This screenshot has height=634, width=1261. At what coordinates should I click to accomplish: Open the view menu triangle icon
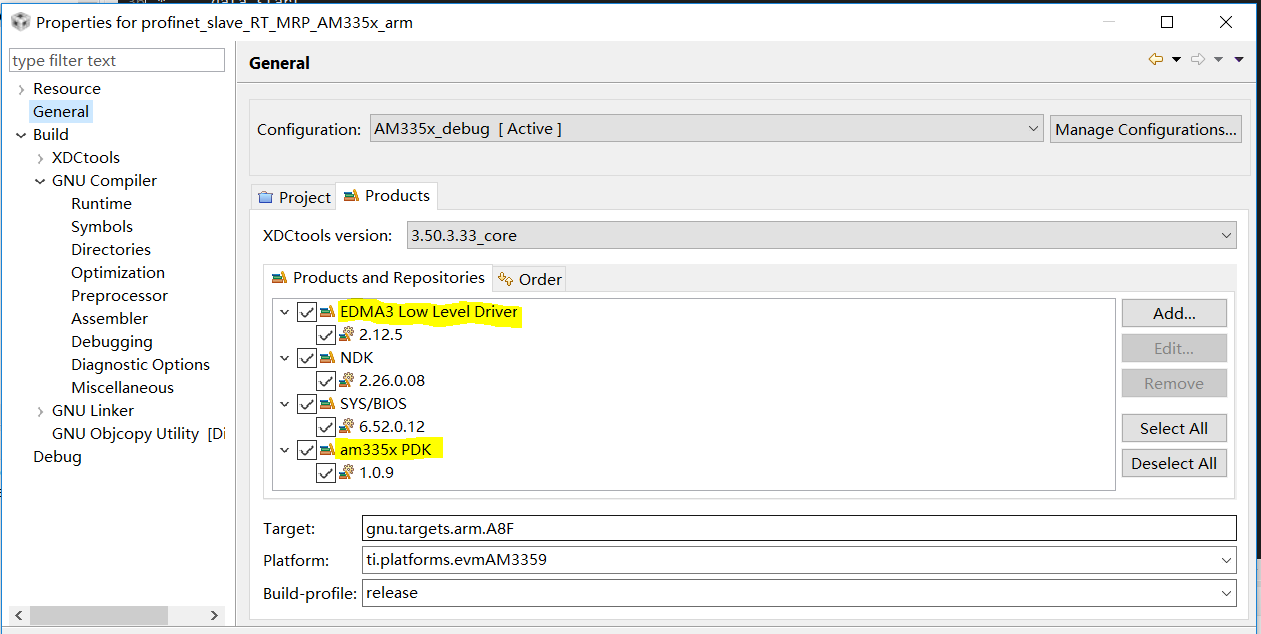[x=1239, y=60]
